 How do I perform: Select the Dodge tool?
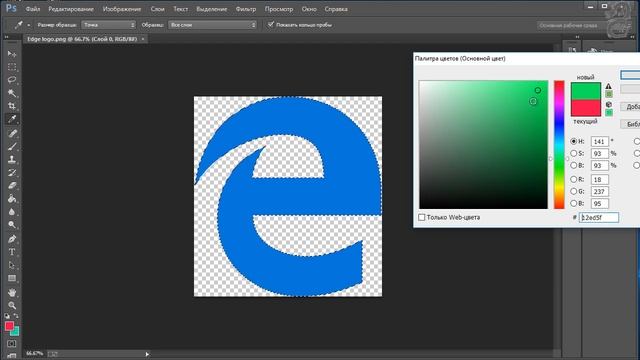coord(12,225)
